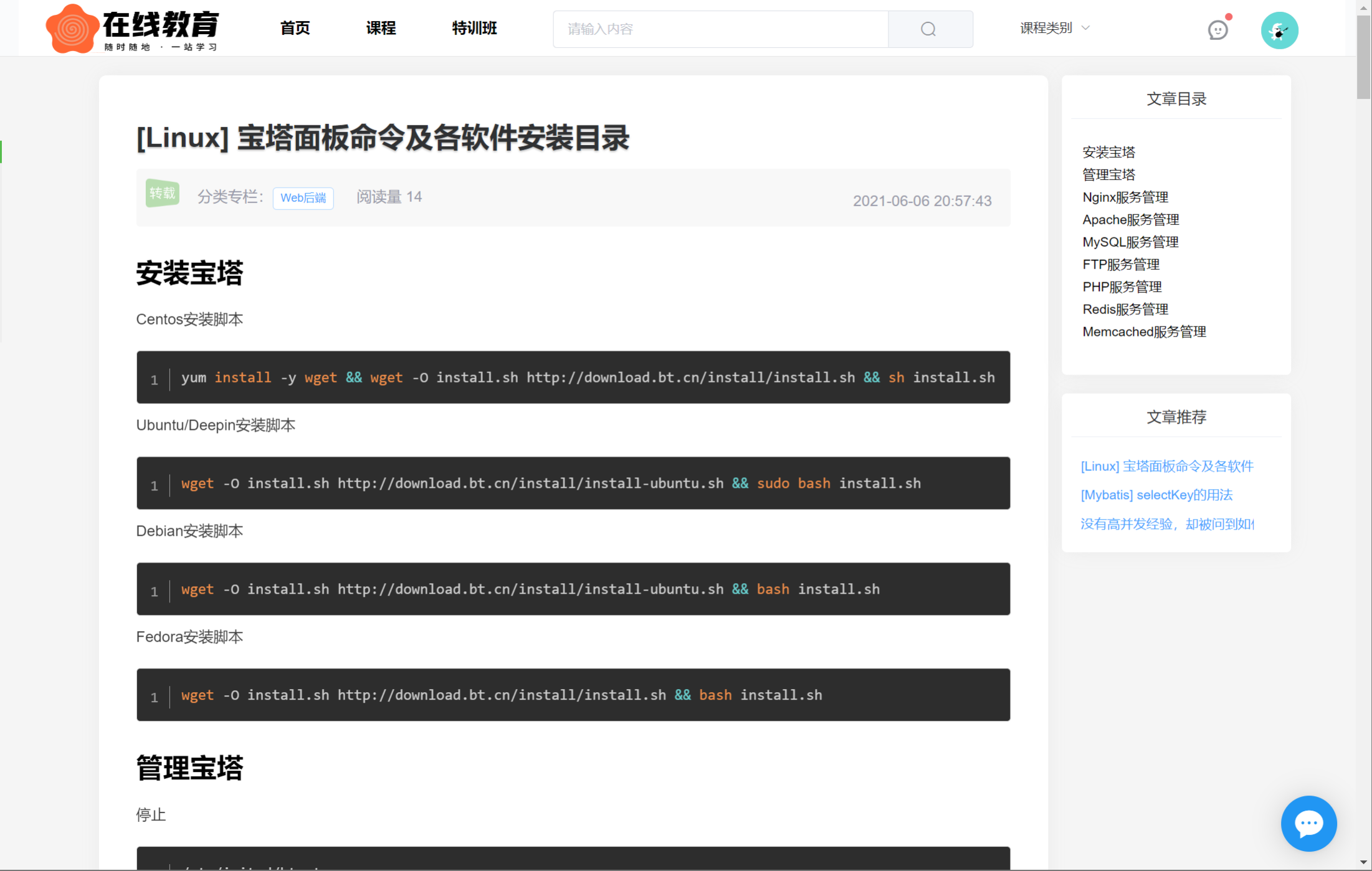Open recommended article 没有高并发经验
Image resolution: width=1372 pixels, height=871 pixels.
(x=1166, y=524)
